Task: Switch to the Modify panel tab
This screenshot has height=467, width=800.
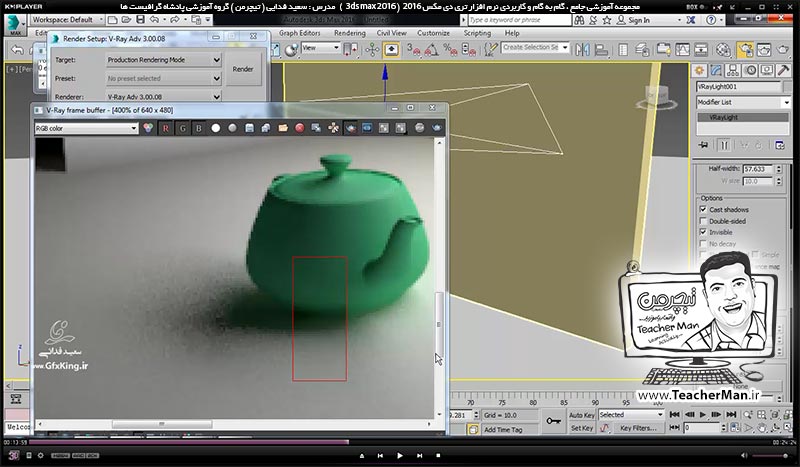Action: point(716,70)
